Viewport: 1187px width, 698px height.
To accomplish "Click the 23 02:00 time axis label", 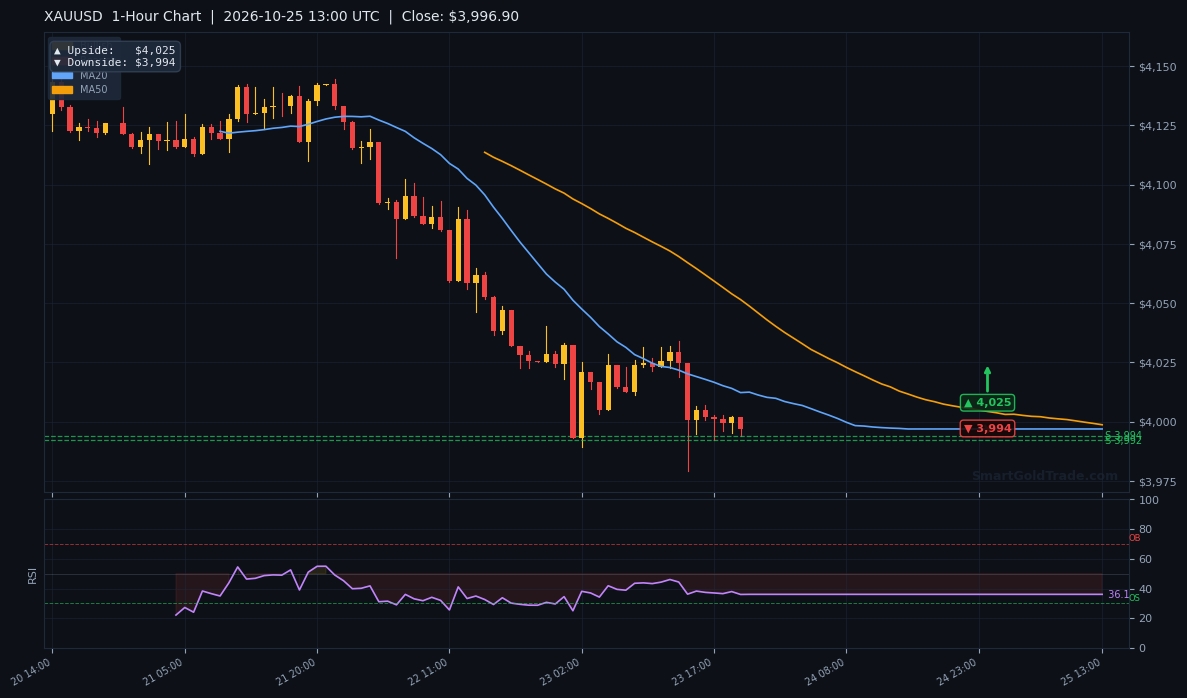I will [x=561, y=672].
